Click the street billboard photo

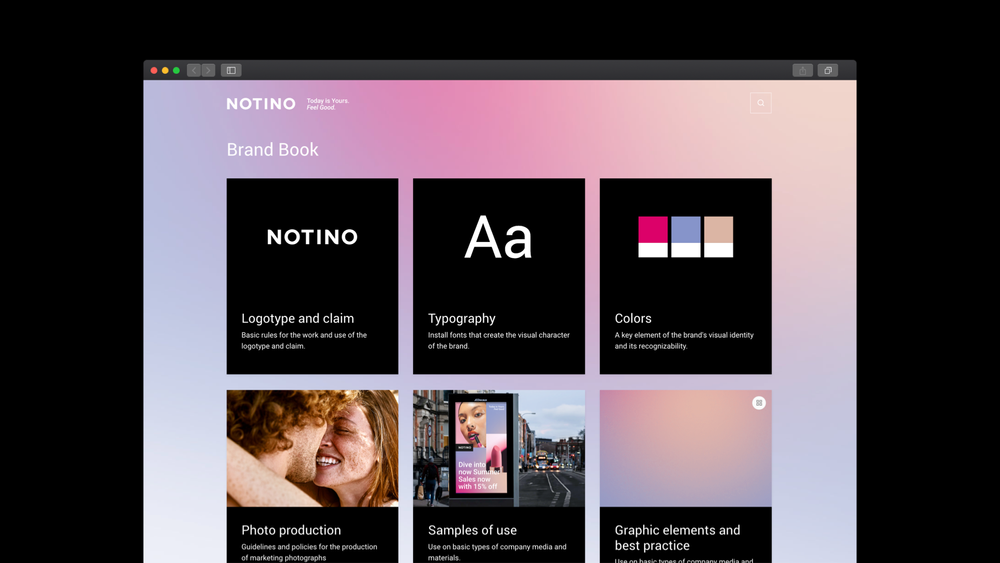(499, 448)
